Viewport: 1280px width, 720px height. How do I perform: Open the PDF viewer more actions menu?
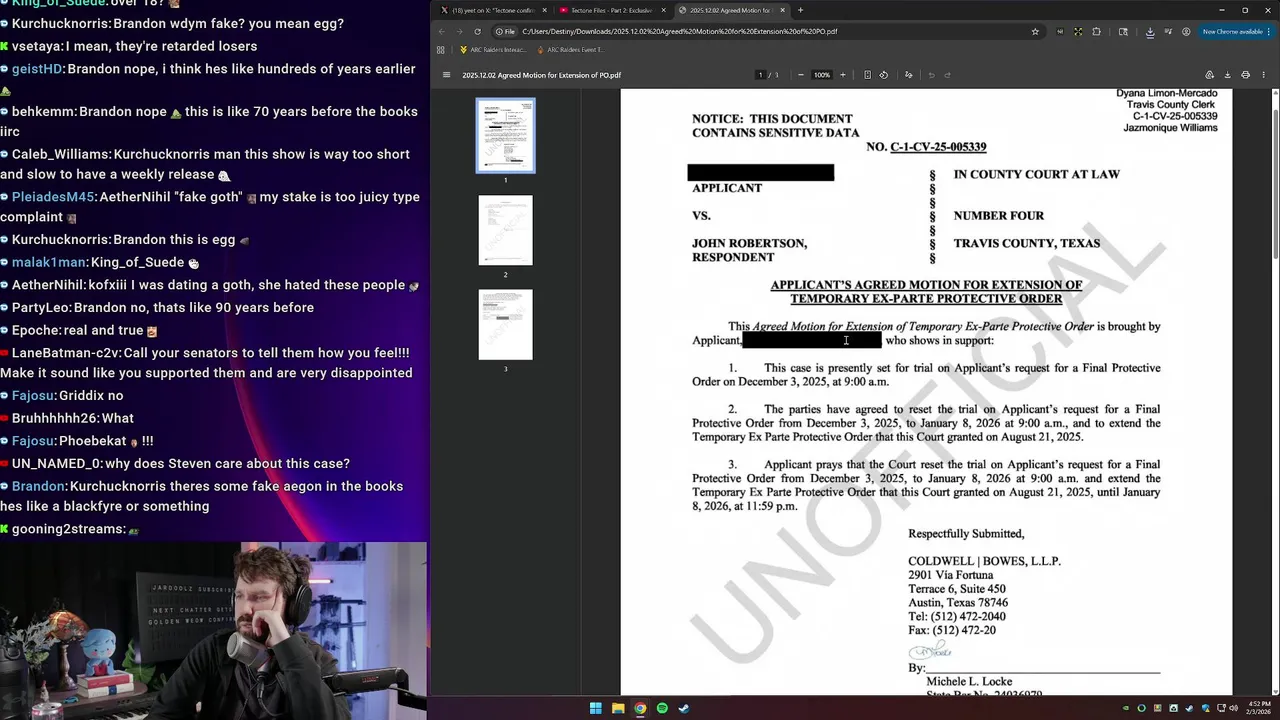1264,75
